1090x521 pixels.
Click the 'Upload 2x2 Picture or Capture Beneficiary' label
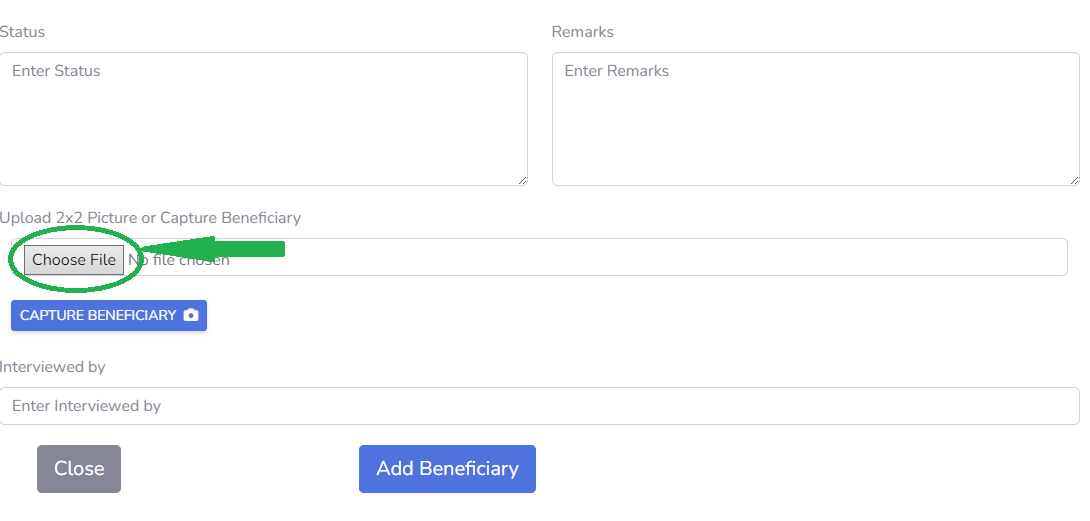[150, 218]
